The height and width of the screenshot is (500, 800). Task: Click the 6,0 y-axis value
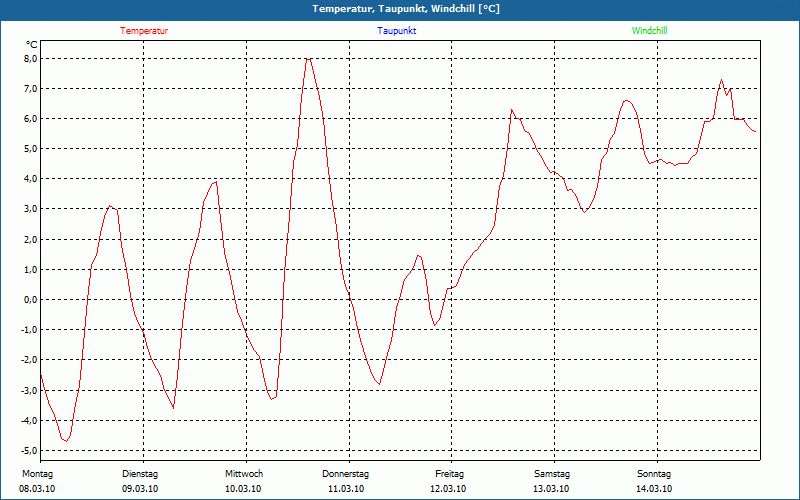click(x=31, y=119)
